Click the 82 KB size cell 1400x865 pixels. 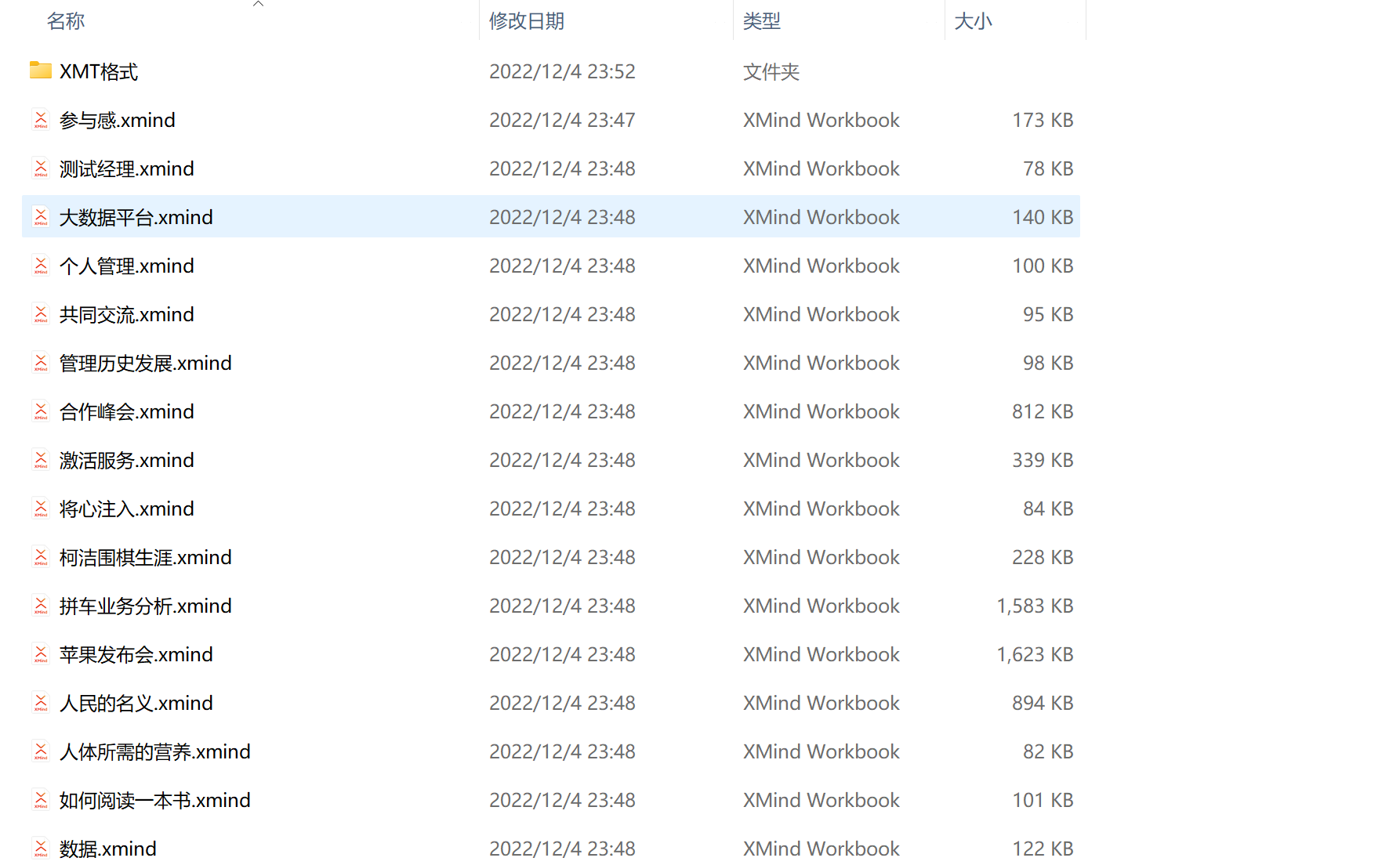(1048, 751)
